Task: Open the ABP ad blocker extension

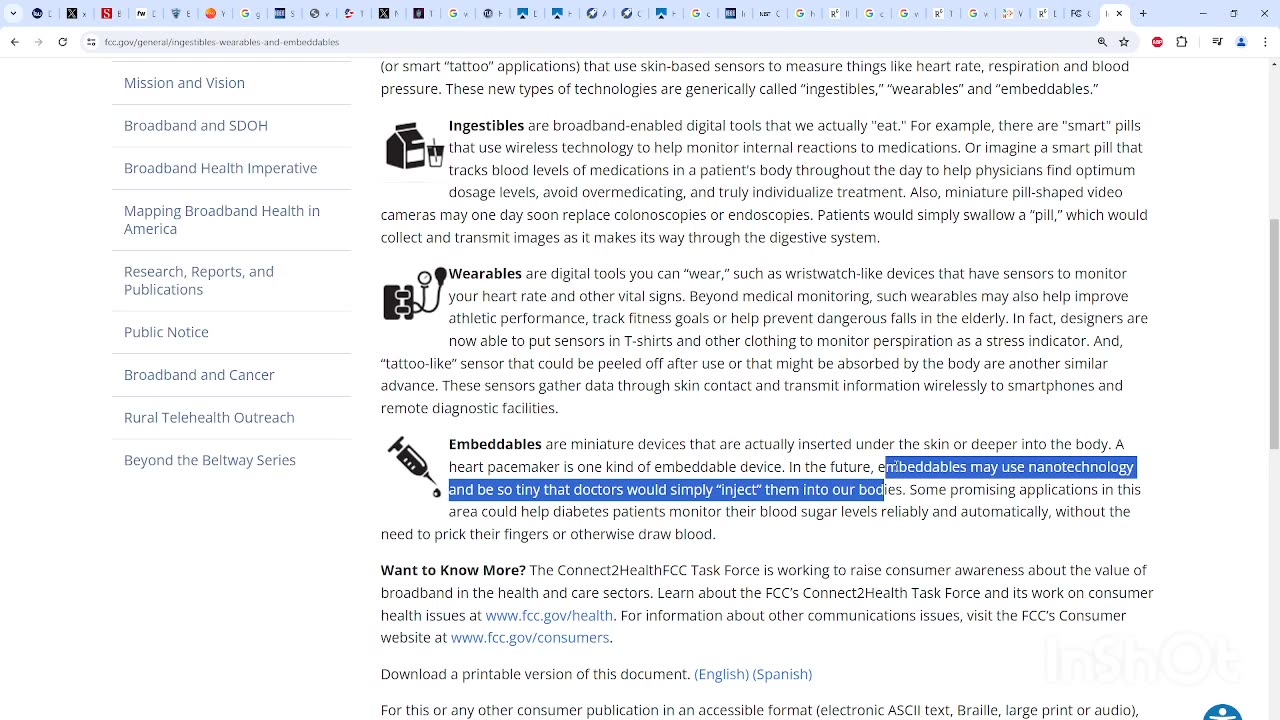Action: tap(1157, 42)
